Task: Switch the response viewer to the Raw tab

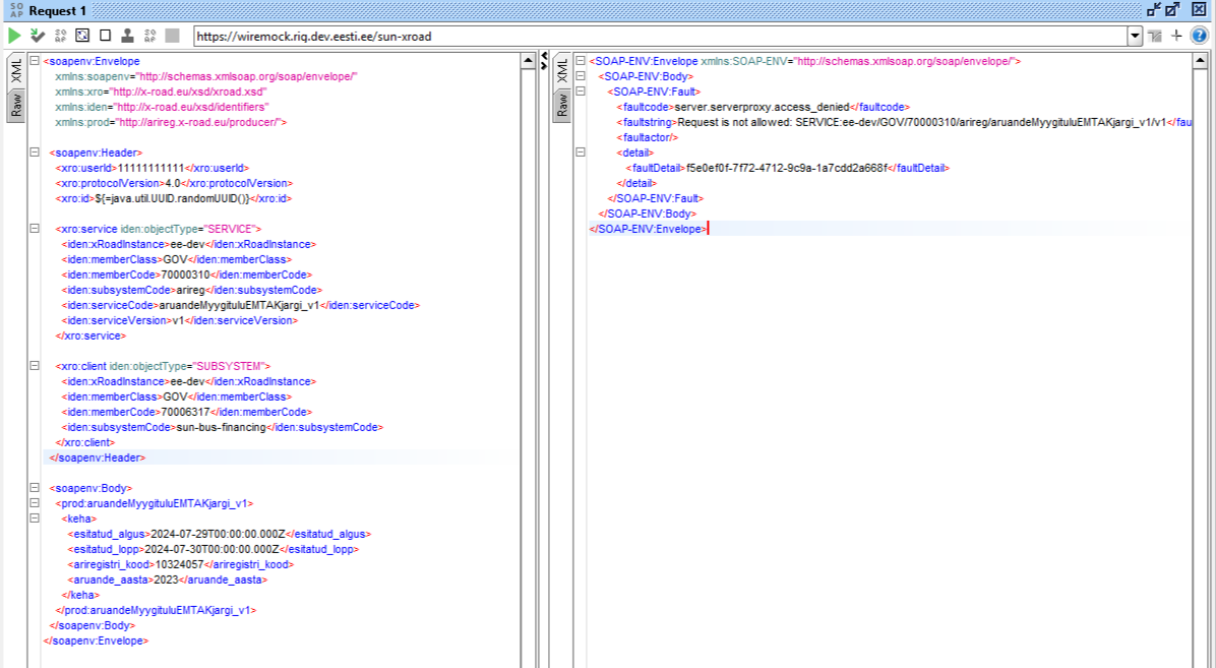Action: pyautogui.click(x=562, y=104)
